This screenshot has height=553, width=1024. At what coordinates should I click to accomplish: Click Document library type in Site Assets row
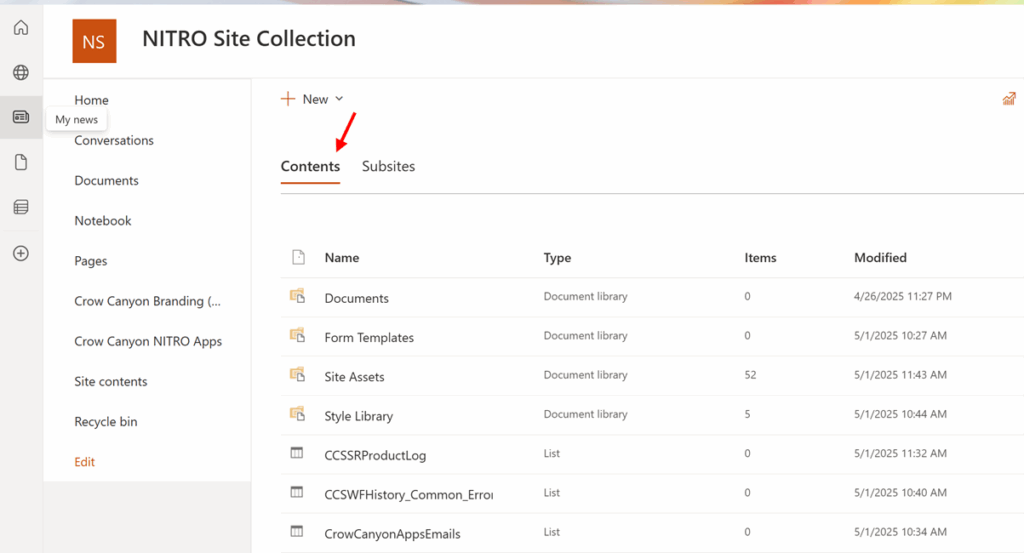pos(585,375)
